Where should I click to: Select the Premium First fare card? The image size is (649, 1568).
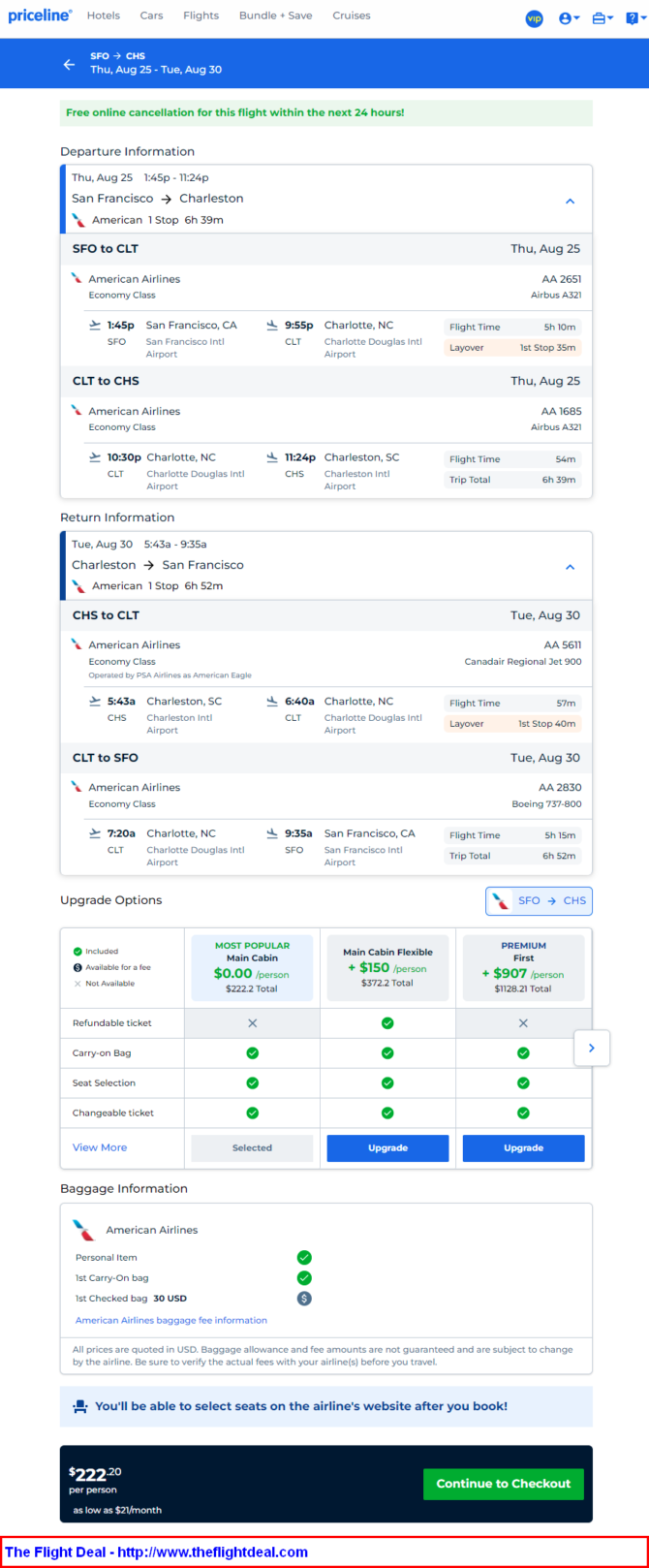(x=523, y=967)
